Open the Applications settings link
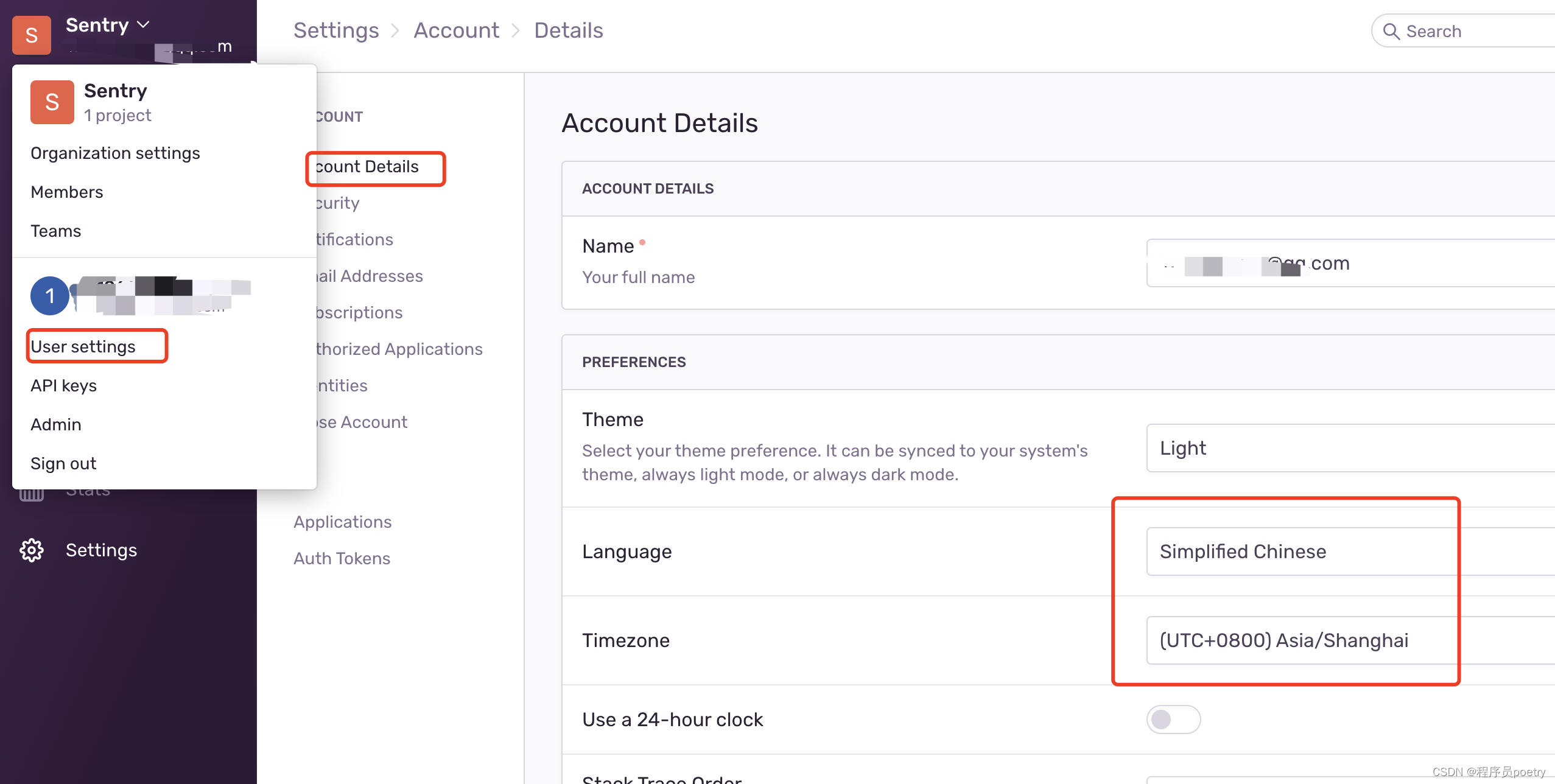 coord(342,522)
